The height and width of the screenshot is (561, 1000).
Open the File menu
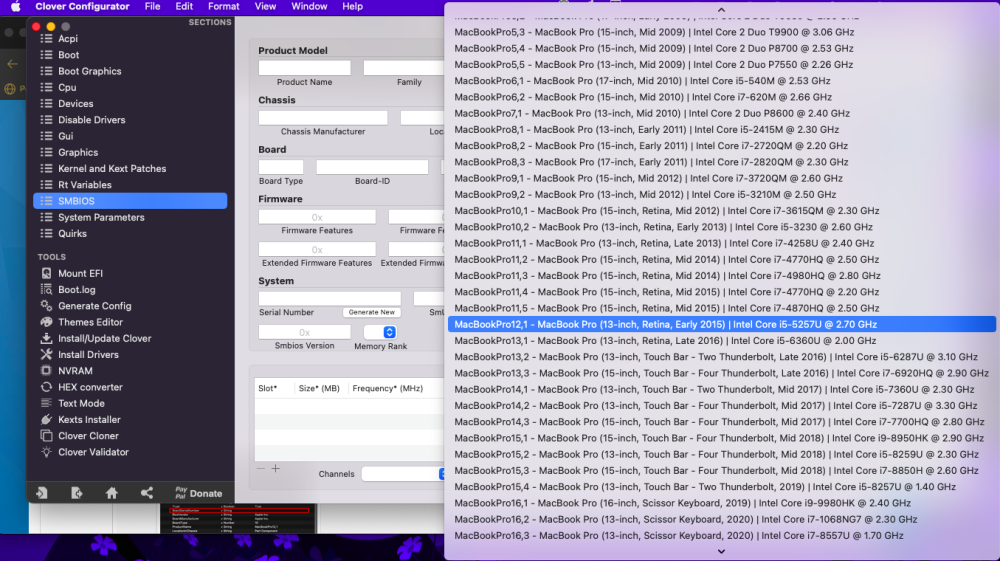(152, 6)
